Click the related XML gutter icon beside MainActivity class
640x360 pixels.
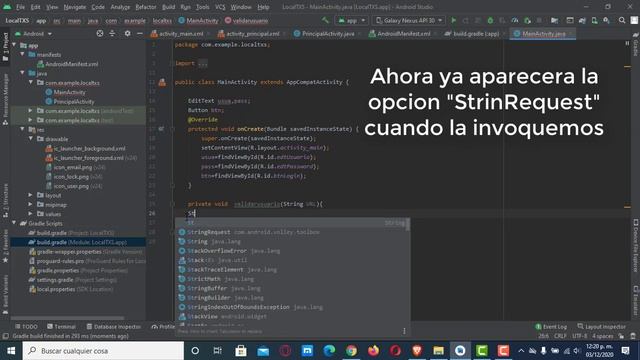click(x=162, y=82)
